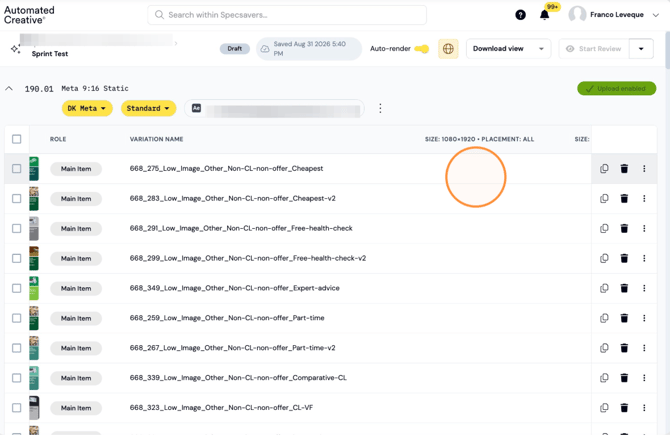Open thumbnail of 668_323 CL-VF variation
Image resolution: width=670 pixels, height=436 pixels.
coord(34,408)
